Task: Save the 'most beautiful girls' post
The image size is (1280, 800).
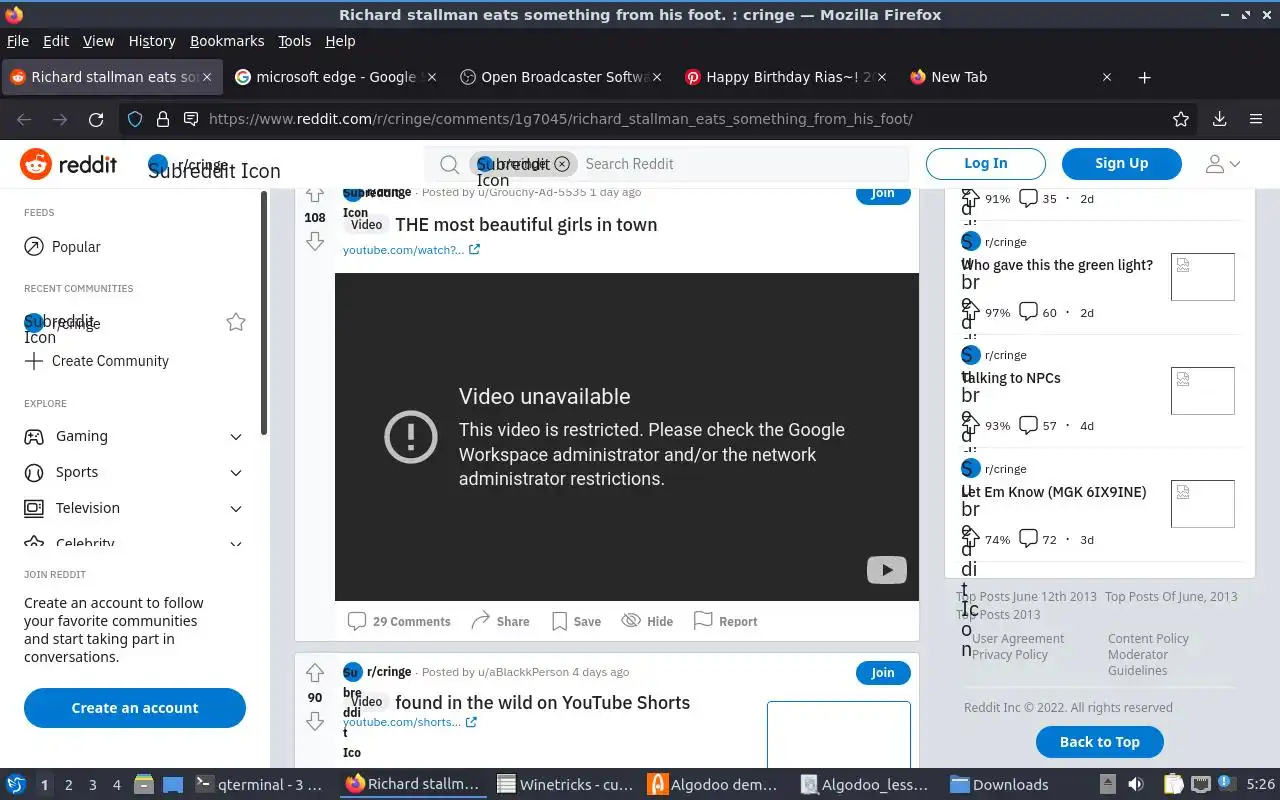Action: [x=577, y=621]
